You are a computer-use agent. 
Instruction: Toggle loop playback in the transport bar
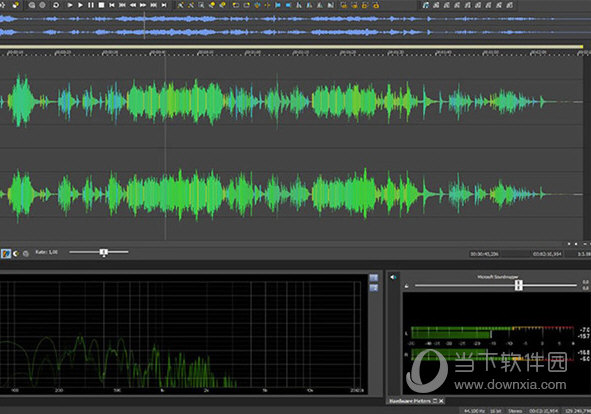pyautogui.click(x=56, y=5)
